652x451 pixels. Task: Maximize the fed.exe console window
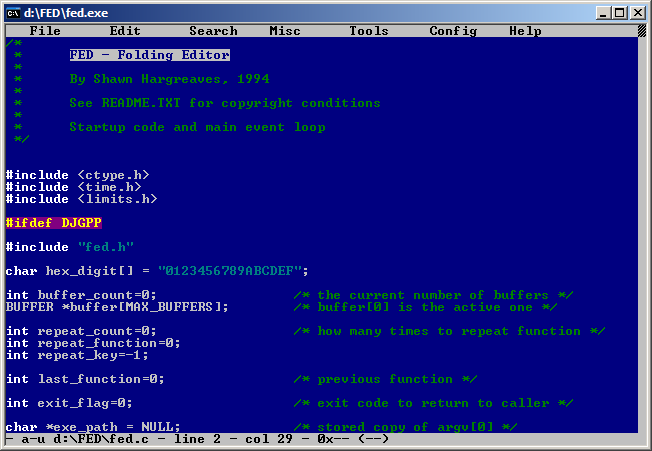pos(621,12)
